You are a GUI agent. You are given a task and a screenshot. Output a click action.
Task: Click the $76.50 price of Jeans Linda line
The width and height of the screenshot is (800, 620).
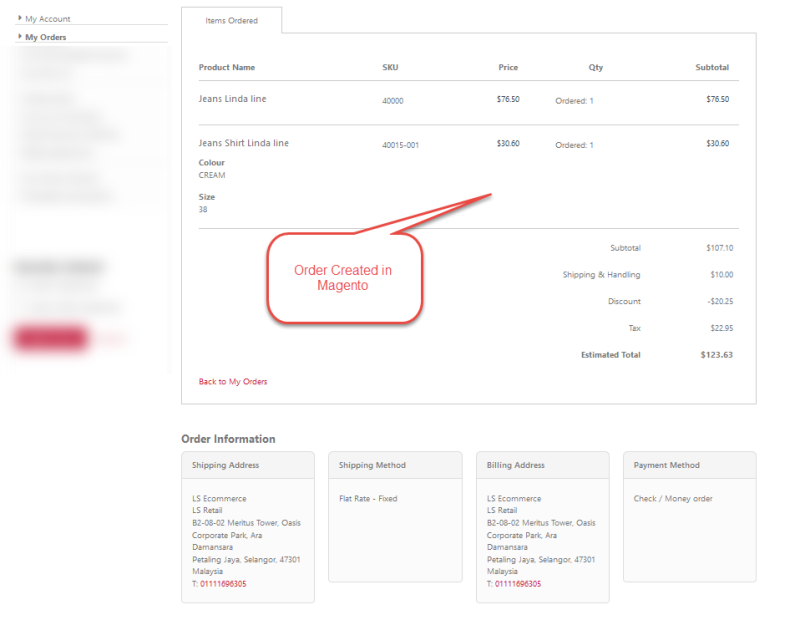coord(508,100)
